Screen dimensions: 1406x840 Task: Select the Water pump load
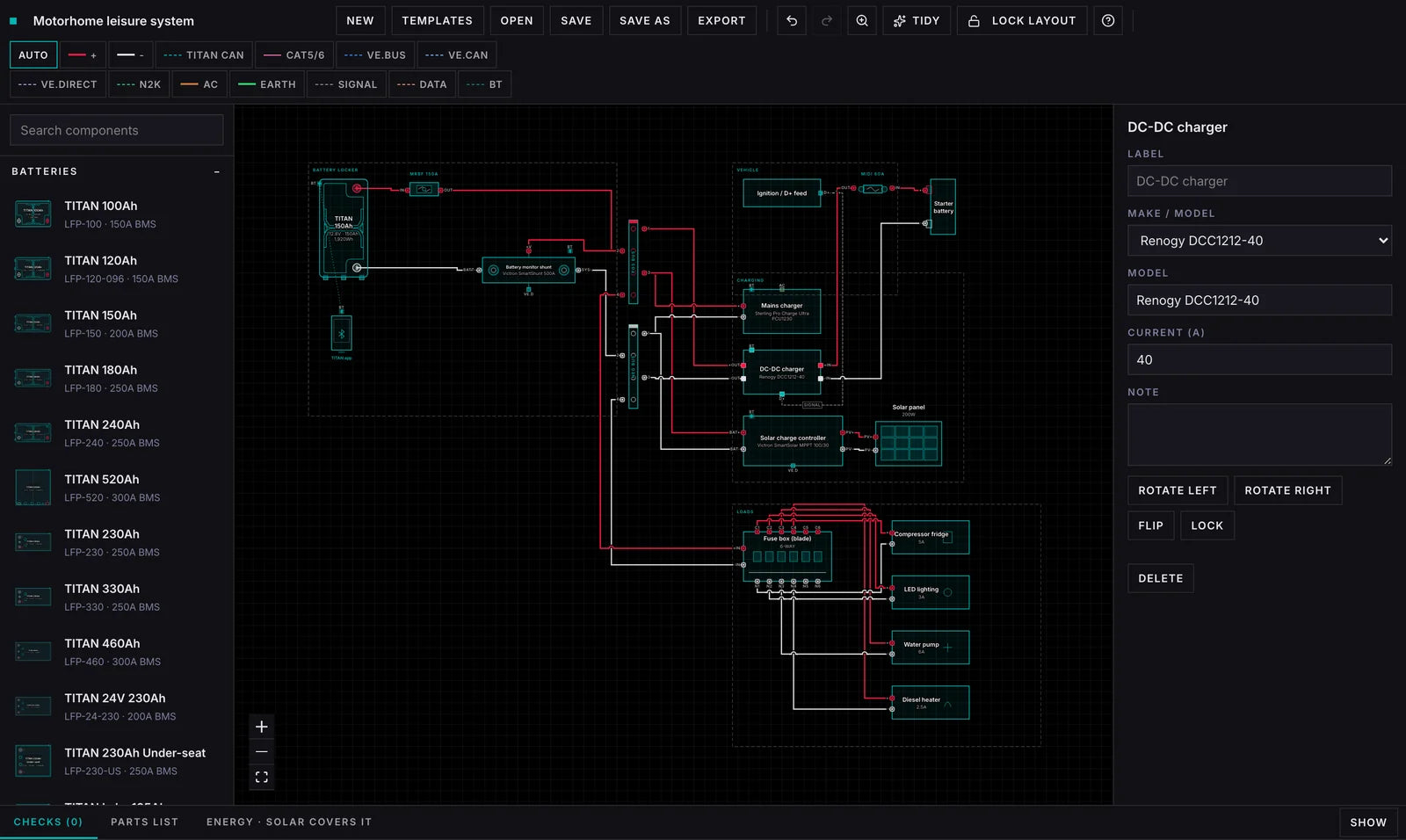(x=931, y=648)
